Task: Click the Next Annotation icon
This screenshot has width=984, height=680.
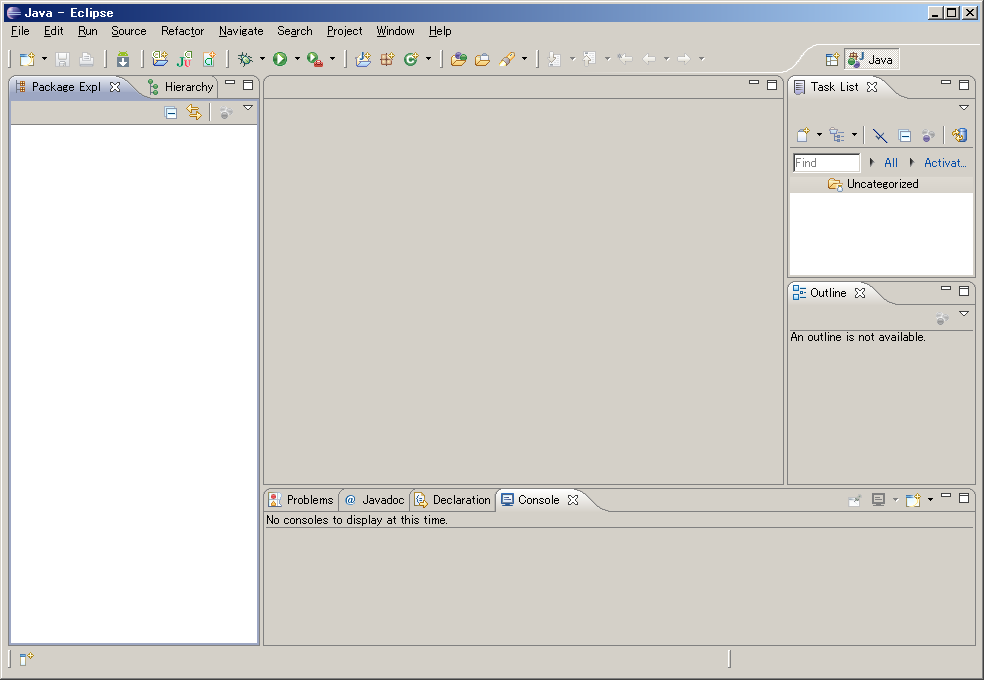Action: tap(554, 59)
